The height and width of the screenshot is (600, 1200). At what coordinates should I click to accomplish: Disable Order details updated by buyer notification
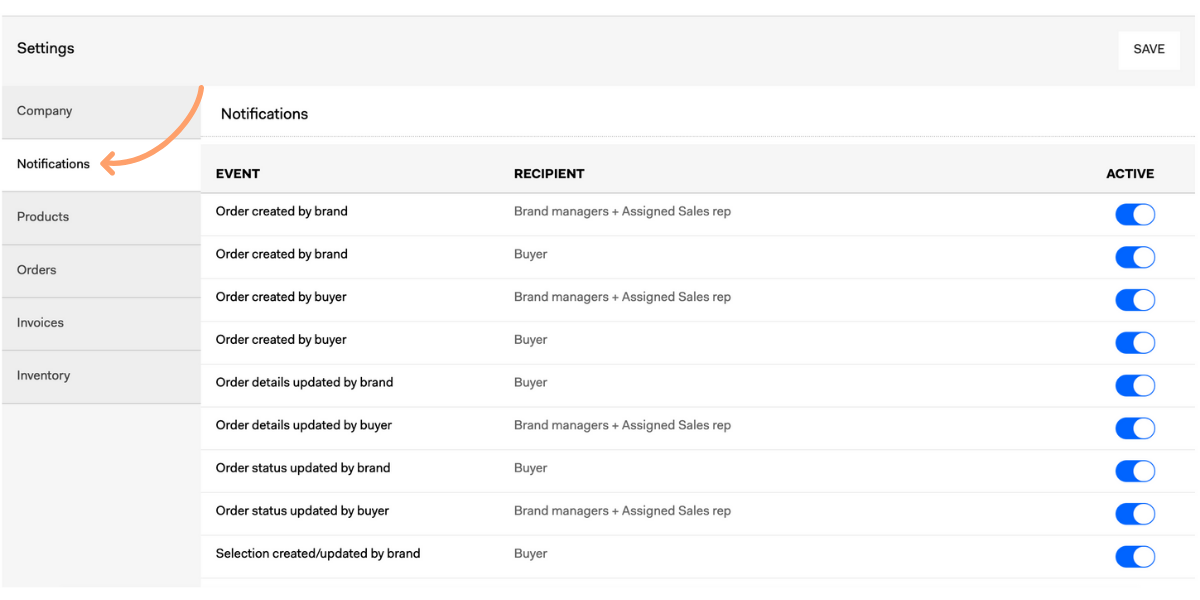coord(1135,428)
